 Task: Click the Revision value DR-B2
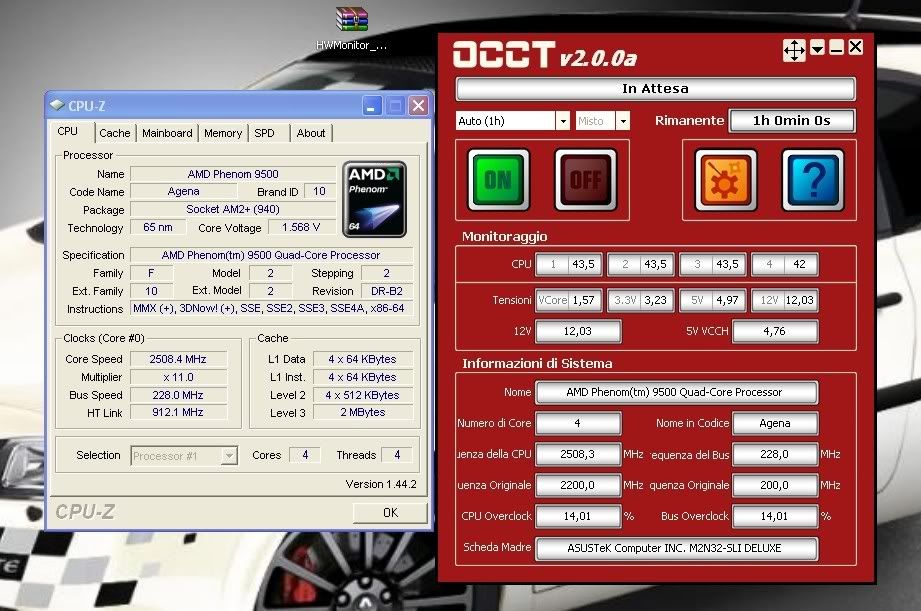[x=386, y=291]
